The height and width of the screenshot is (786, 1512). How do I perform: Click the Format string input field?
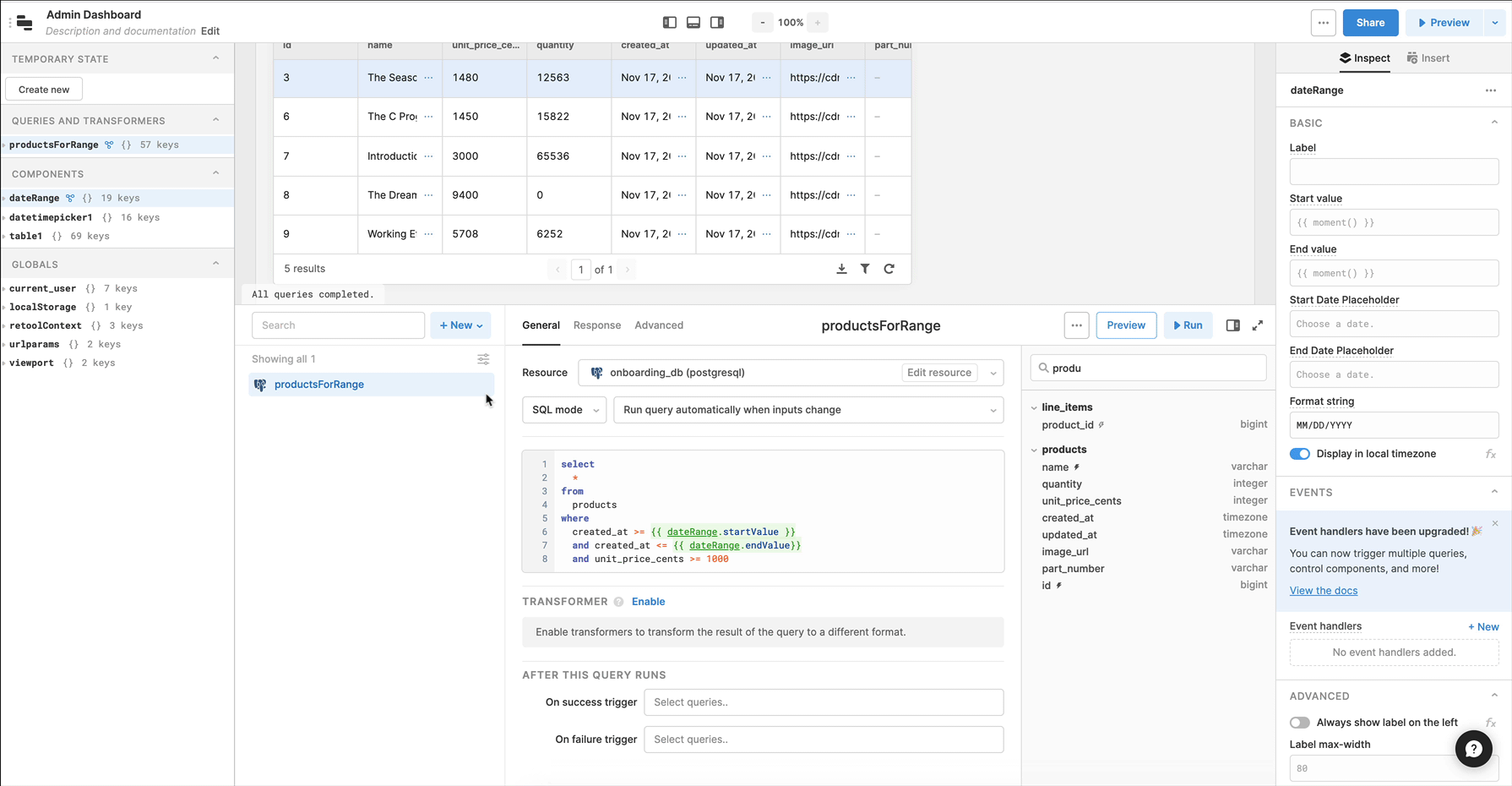(x=1394, y=425)
